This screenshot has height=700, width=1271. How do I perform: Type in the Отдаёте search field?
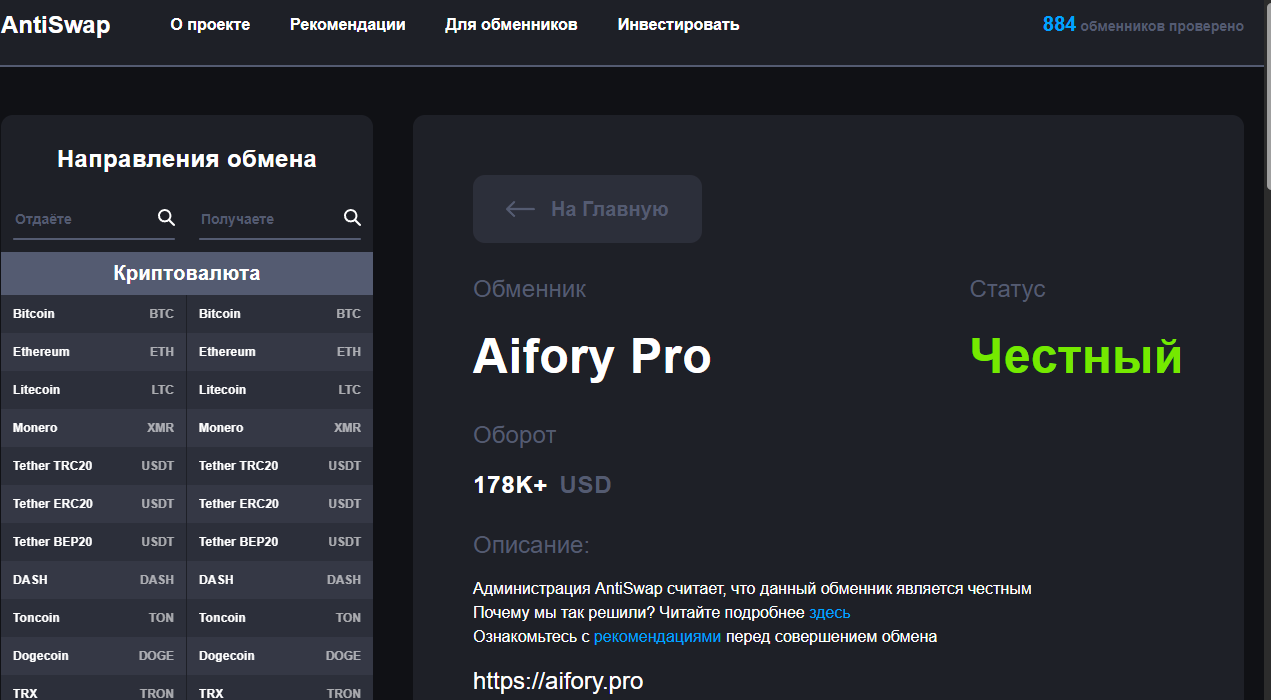click(82, 219)
